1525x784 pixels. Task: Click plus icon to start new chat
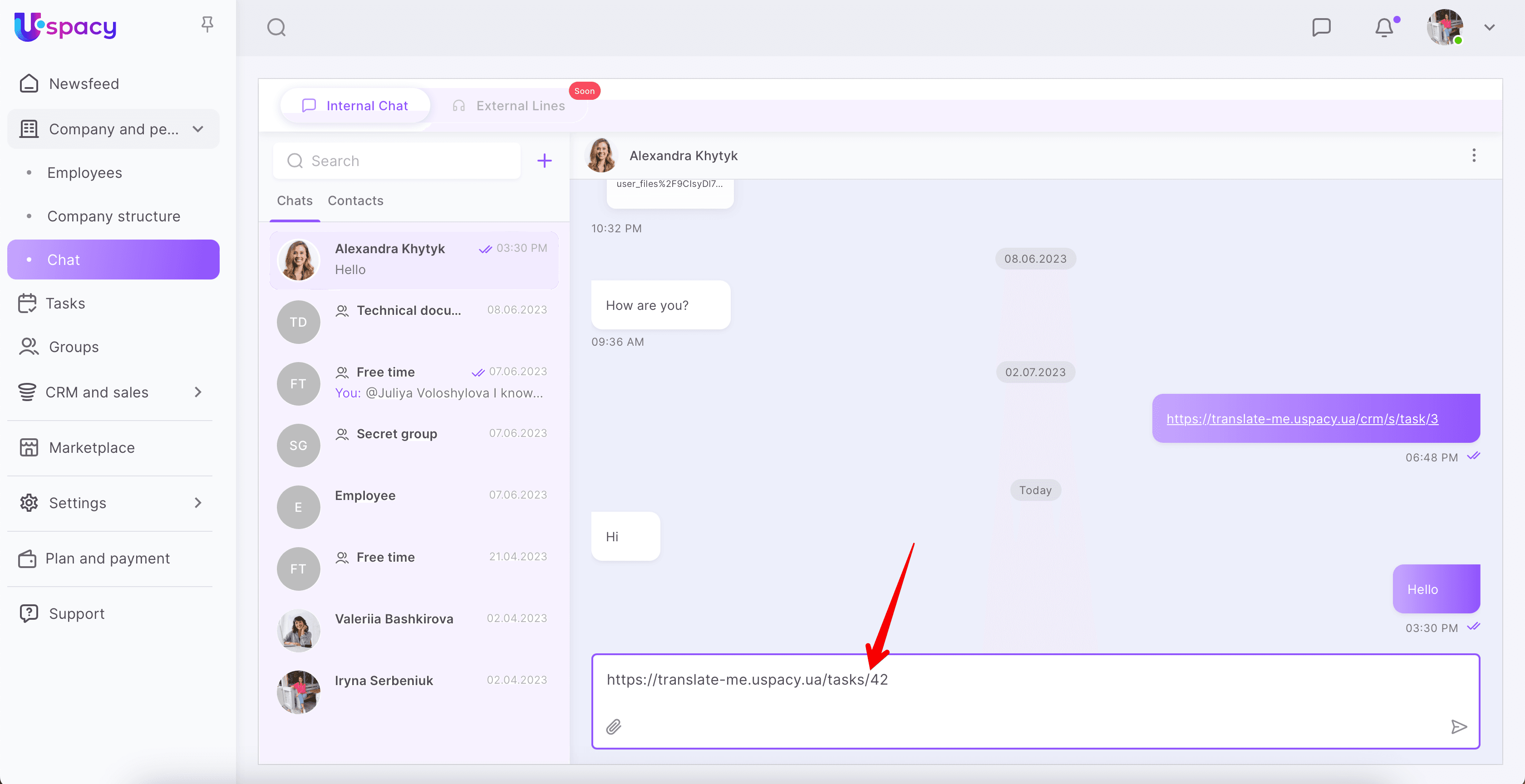click(x=544, y=160)
